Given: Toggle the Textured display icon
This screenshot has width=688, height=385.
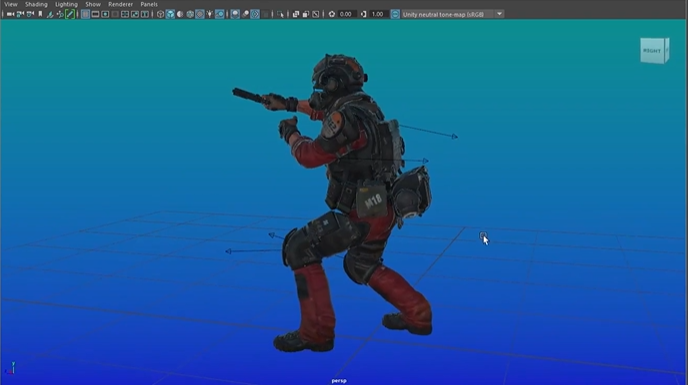Looking at the screenshot, I should click(200, 14).
